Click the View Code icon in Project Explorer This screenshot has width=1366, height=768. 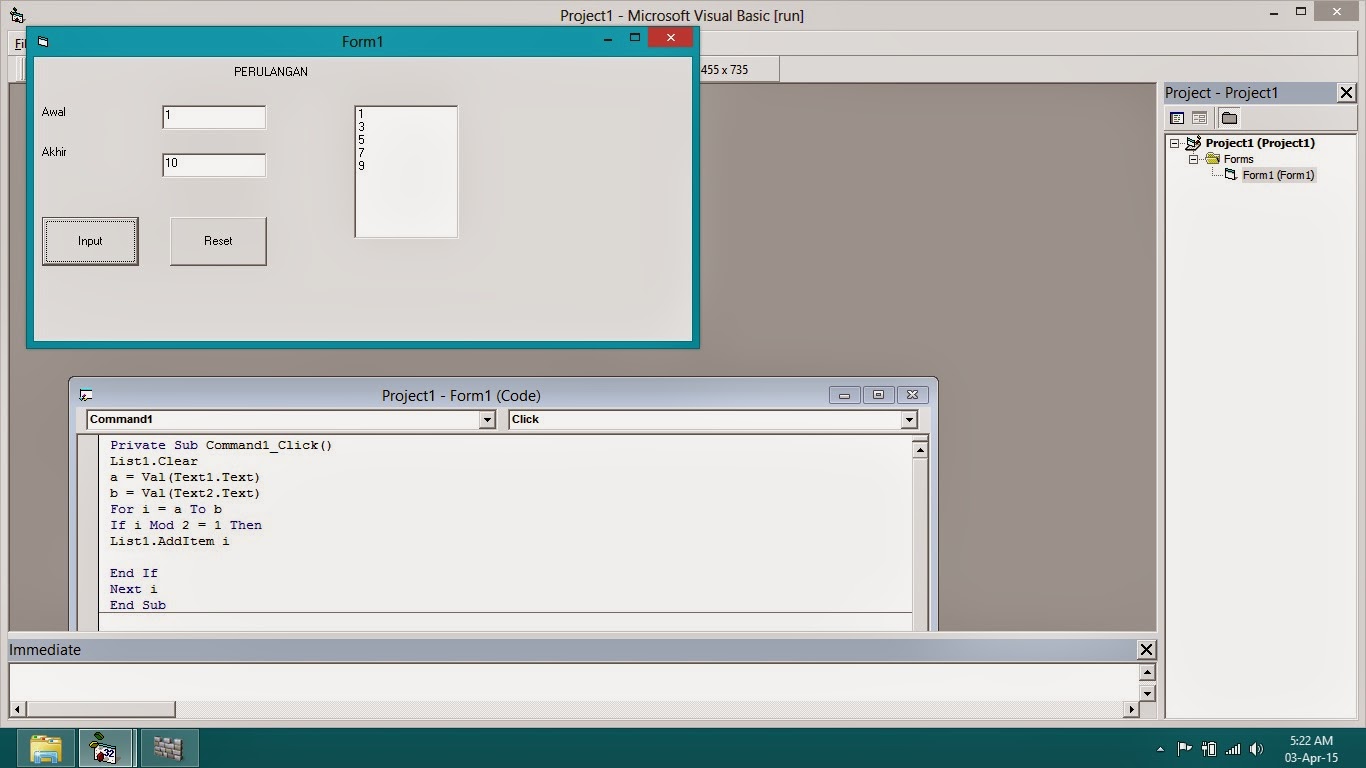(x=1177, y=117)
